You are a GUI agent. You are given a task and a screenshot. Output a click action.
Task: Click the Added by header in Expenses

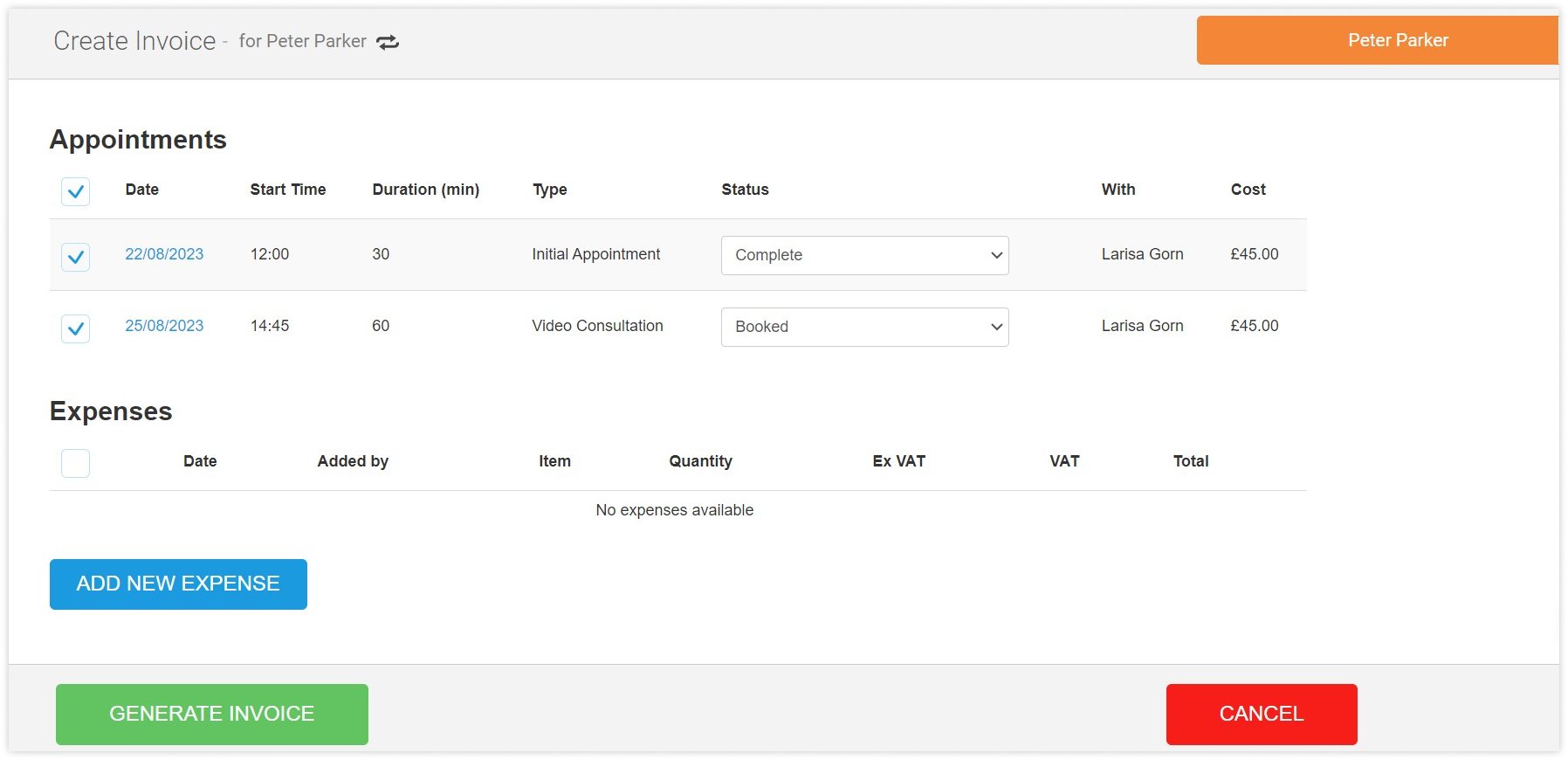coord(353,461)
